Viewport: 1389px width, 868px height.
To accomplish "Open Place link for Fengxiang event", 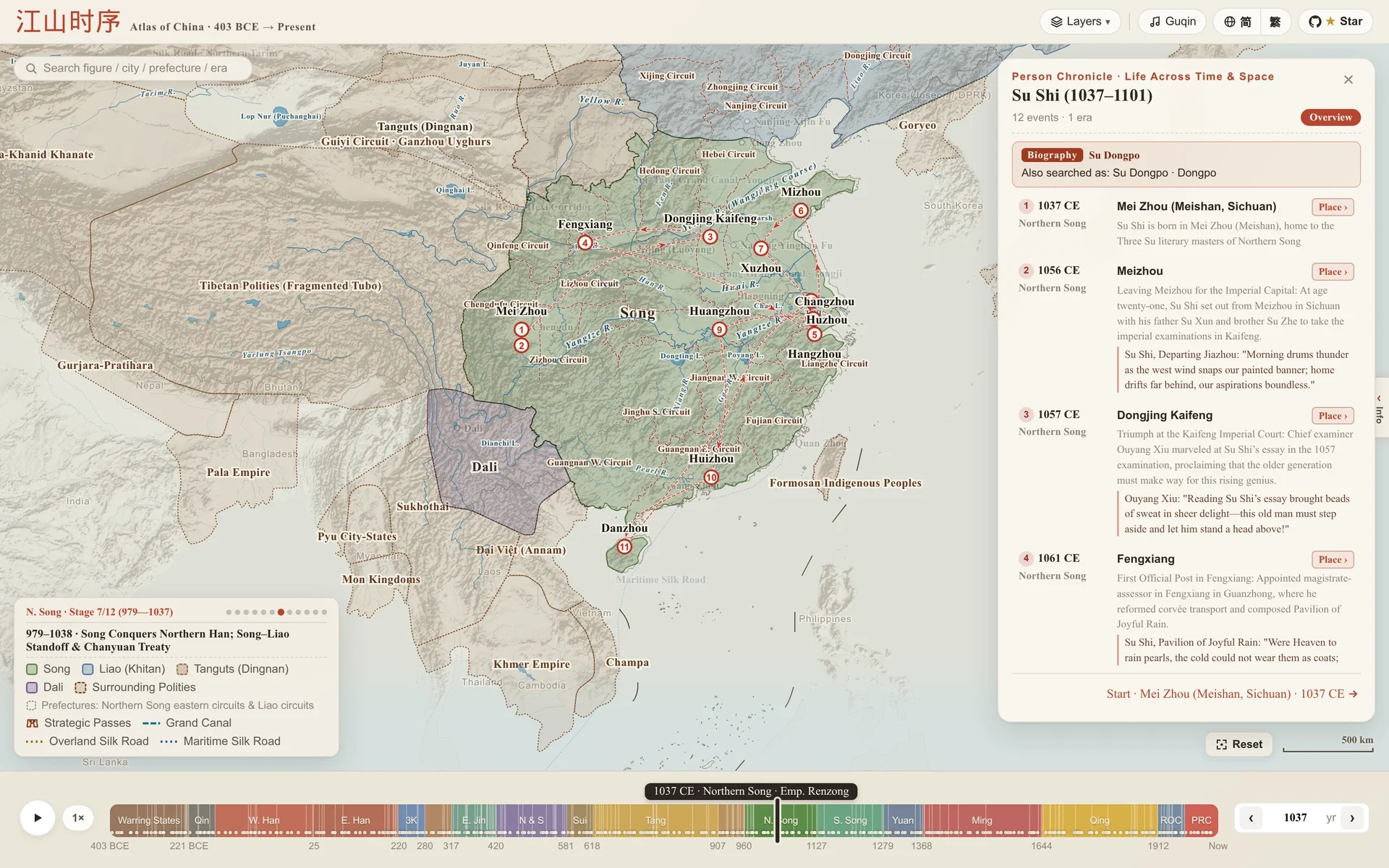I will (x=1333, y=559).
